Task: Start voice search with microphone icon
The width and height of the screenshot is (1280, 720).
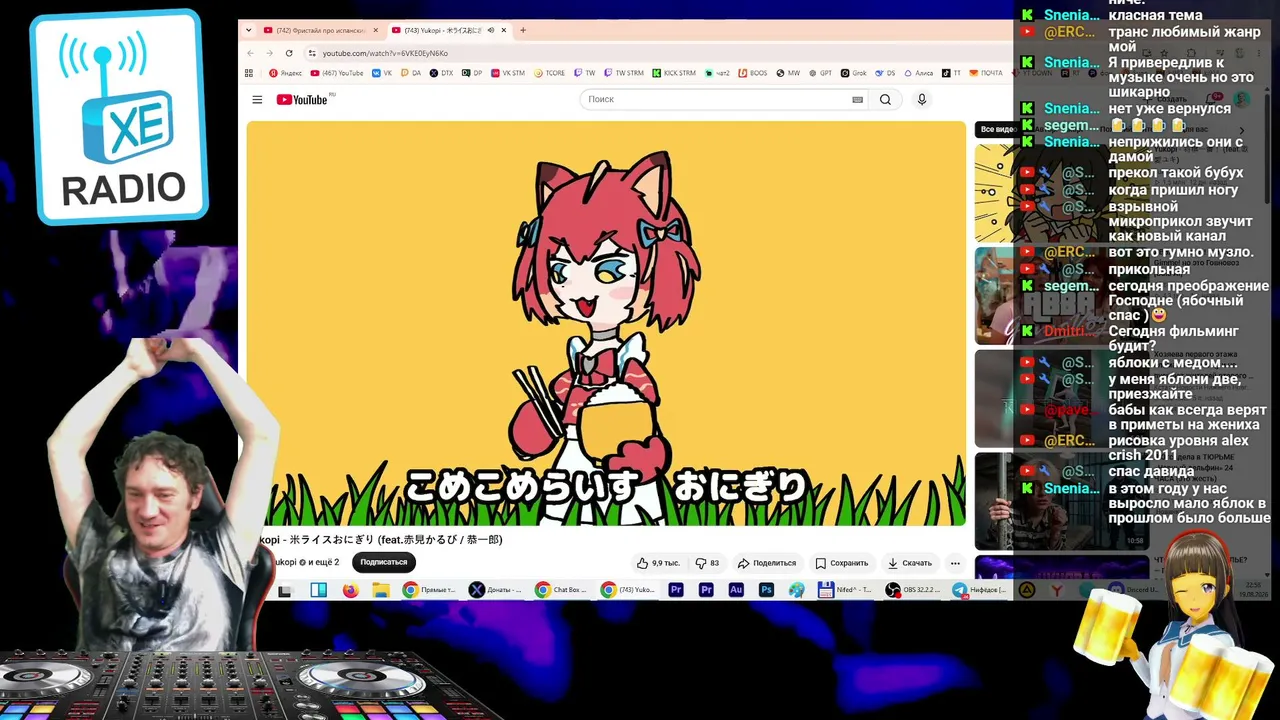Action: point(922,99)
